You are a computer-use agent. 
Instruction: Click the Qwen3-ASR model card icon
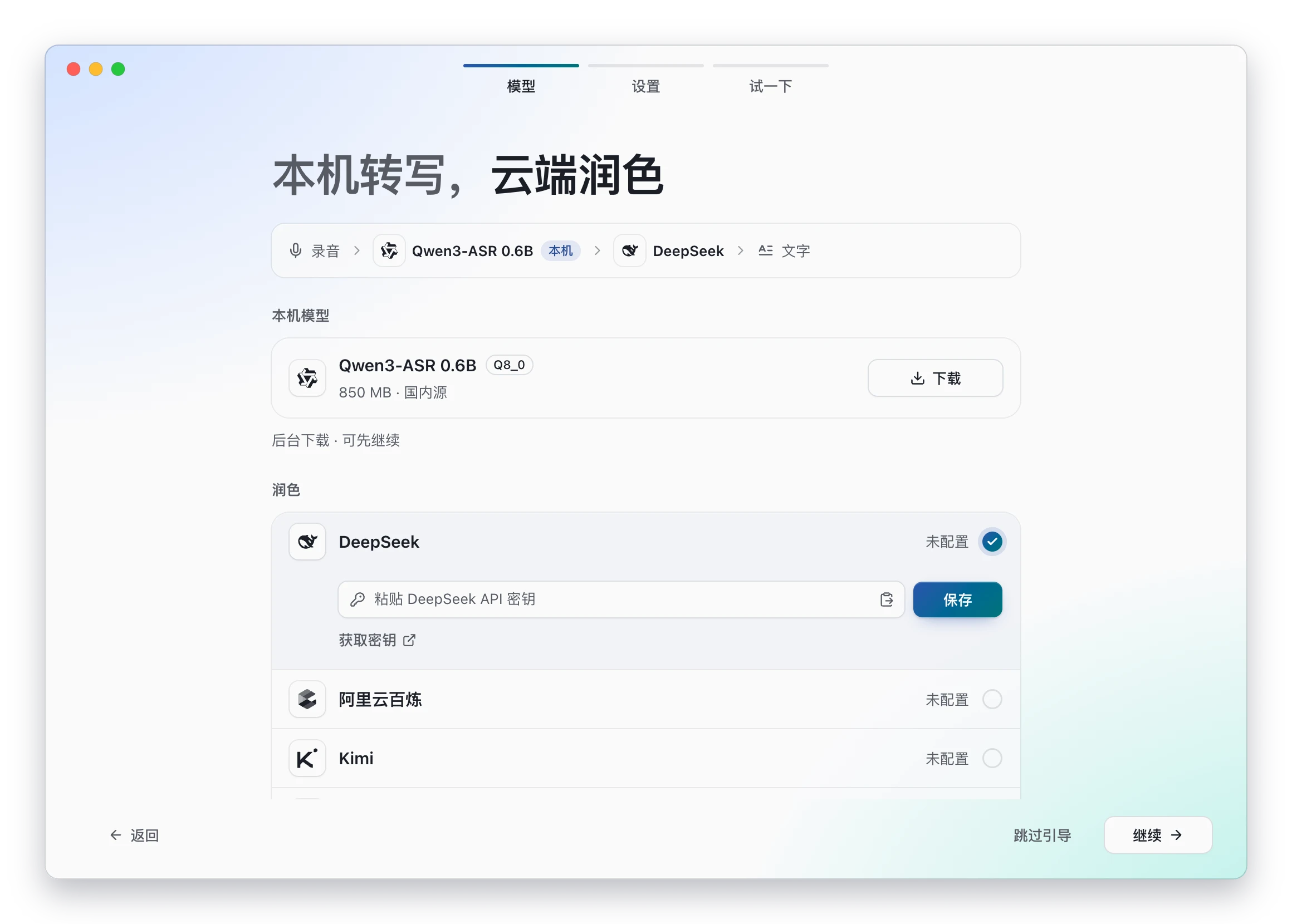point(307,378)
